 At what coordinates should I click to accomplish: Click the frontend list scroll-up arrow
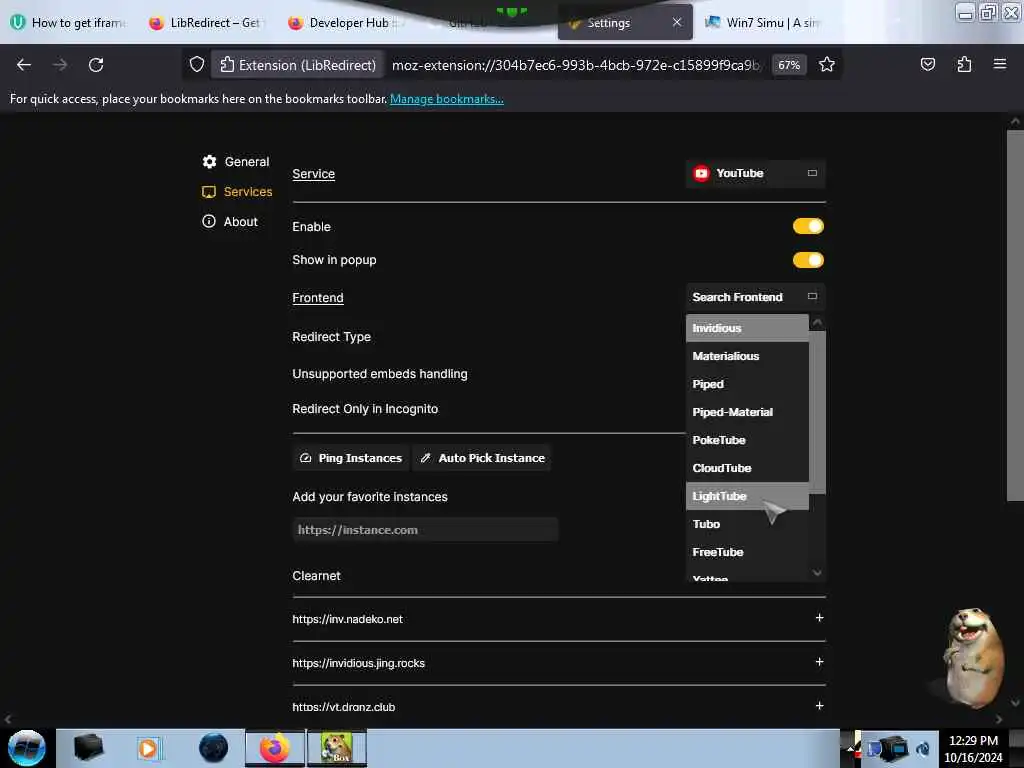pyautogui.click(x=817, y=322)
